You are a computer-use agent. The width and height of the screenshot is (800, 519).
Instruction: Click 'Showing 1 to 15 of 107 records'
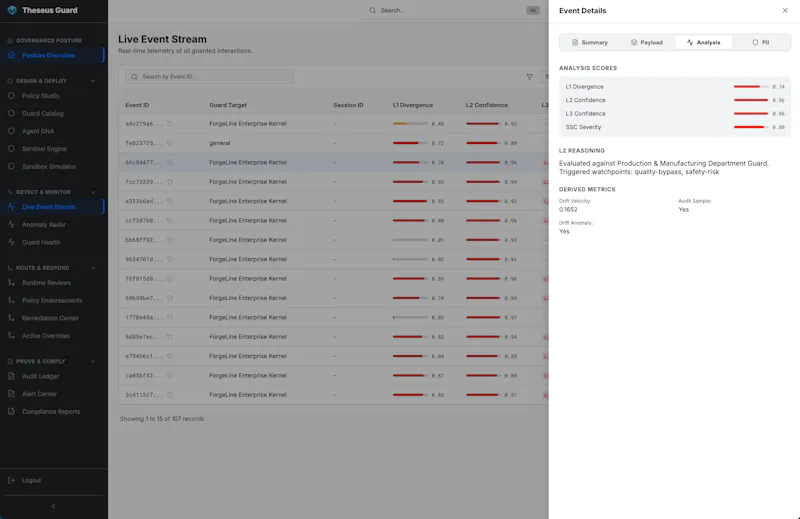point(162,419)
